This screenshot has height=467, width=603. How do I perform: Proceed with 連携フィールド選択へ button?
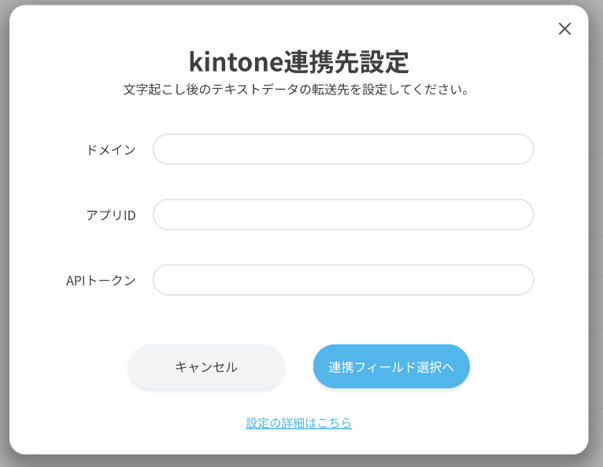click(391, 366)
